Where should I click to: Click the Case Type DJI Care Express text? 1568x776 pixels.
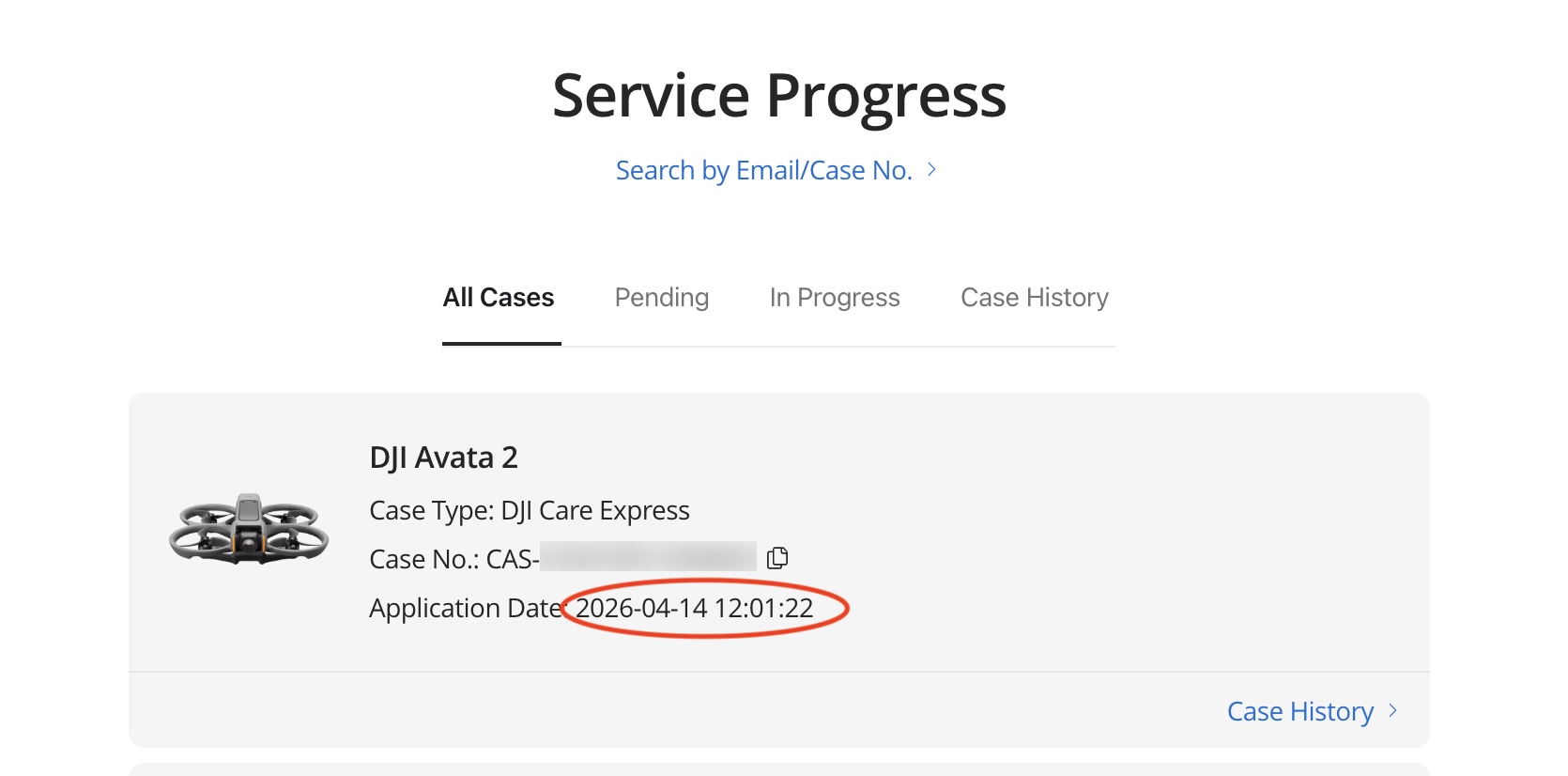pyautogui.click(x=530, y=510)
